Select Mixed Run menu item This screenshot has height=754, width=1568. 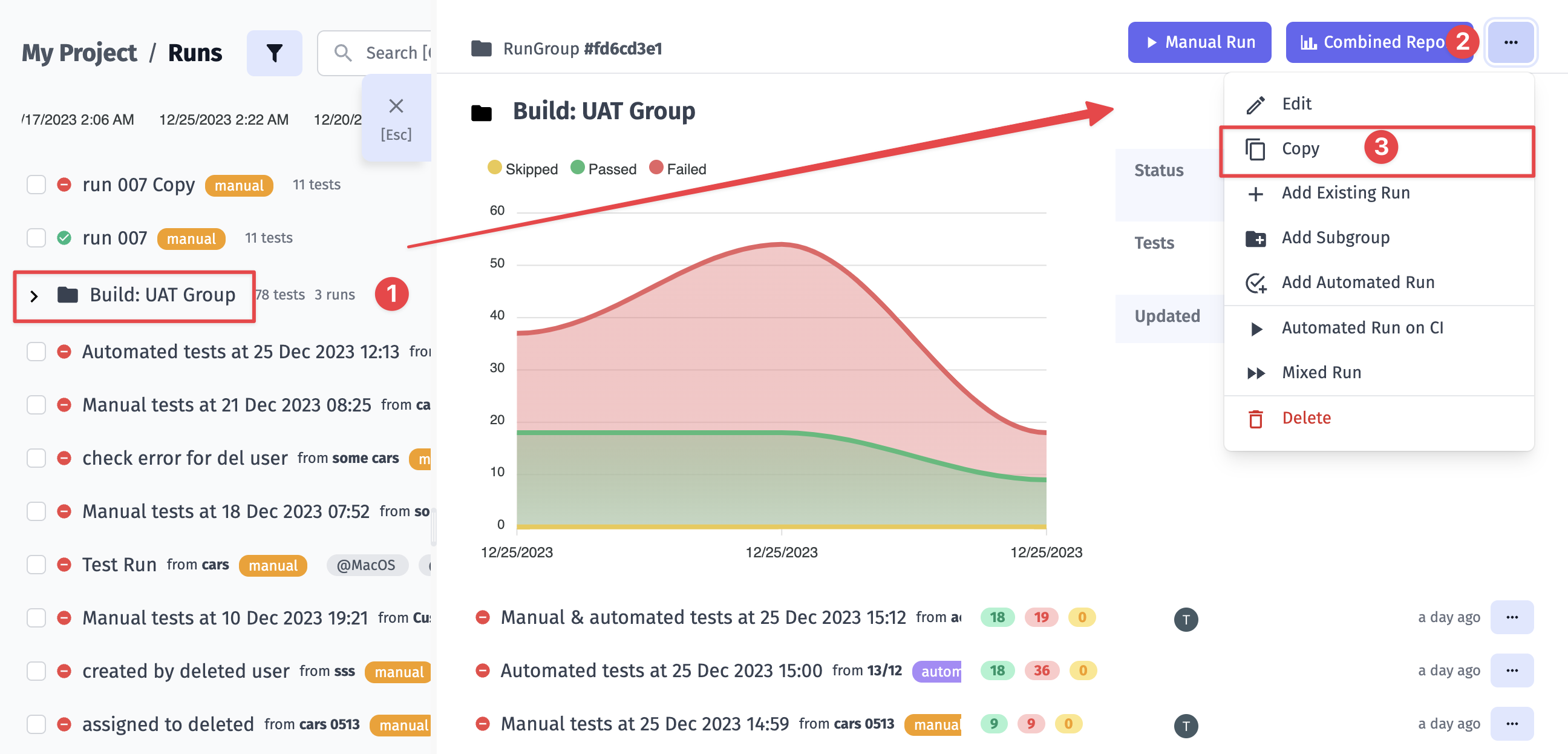click(x=1379, y=373)
